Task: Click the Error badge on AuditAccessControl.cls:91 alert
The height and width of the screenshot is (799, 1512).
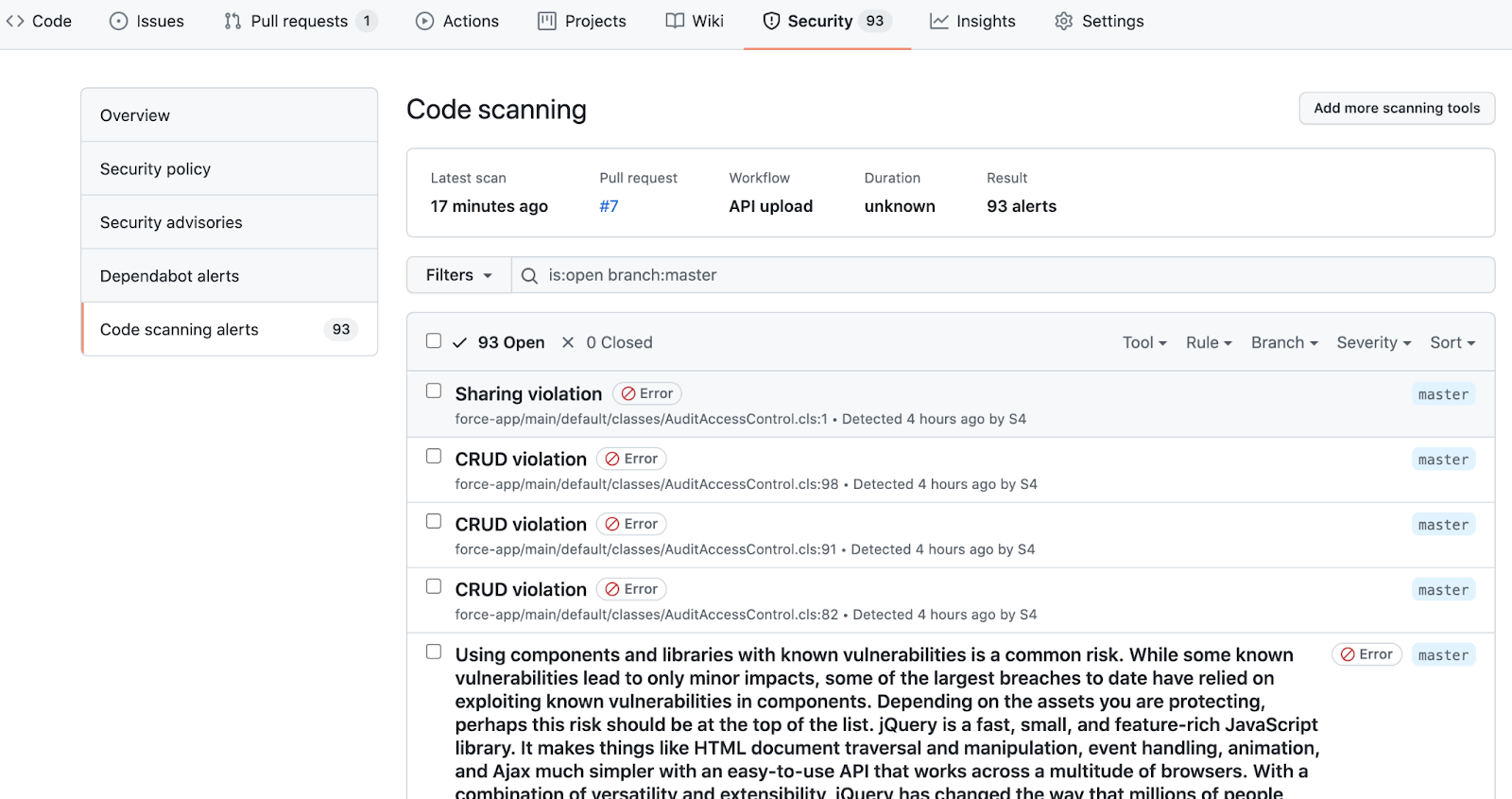Action: [632, 524]
